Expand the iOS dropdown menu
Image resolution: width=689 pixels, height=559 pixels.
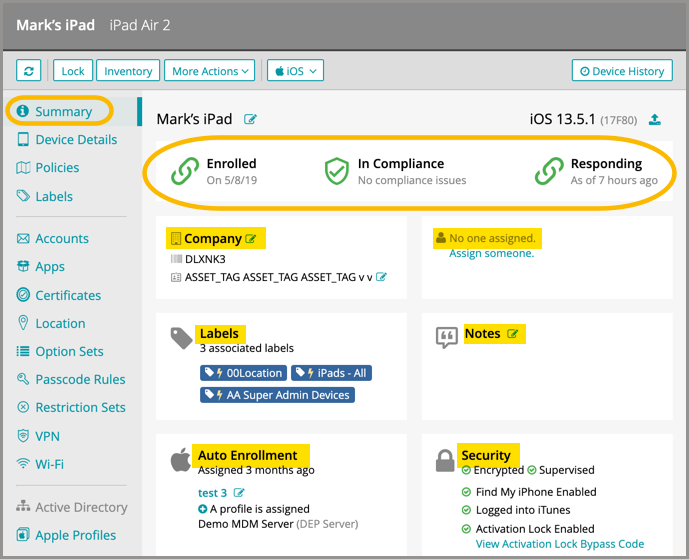295,71
